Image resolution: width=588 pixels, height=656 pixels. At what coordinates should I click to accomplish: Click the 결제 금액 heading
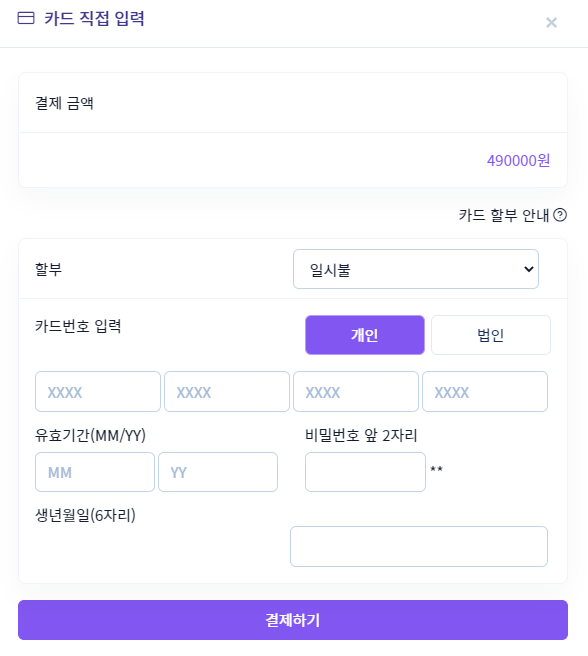click(x=64, y=103)
